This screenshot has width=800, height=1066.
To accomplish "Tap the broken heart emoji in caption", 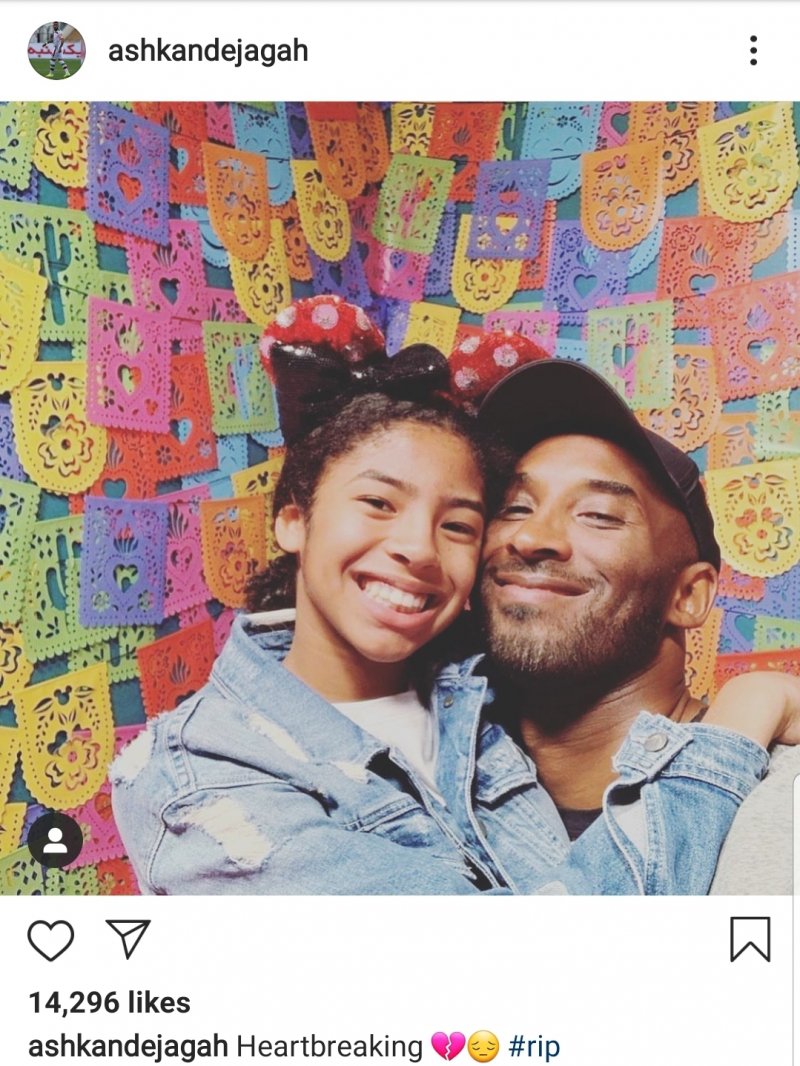I will coord(447,1047).
